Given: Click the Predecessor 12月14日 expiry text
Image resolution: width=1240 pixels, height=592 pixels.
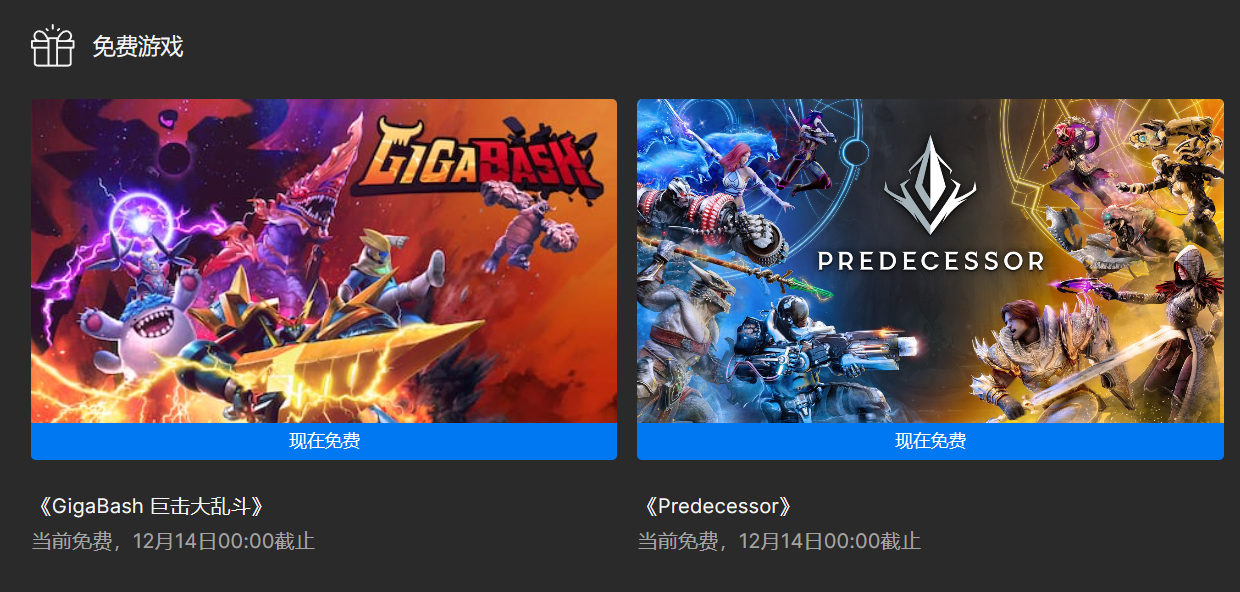Looking at the screenshot, I should click(779, 542).
